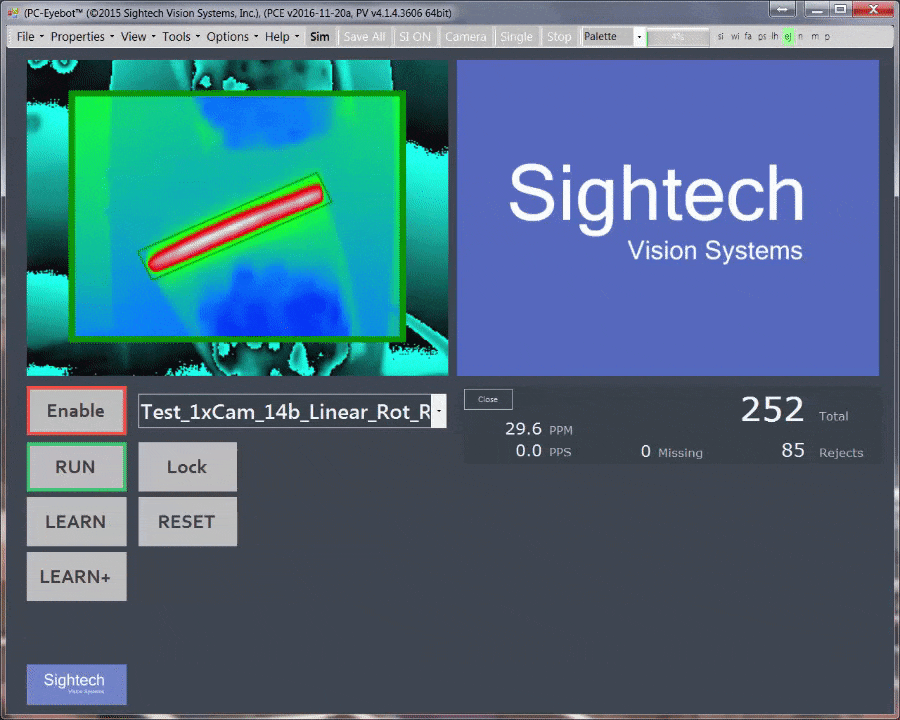Toggle the Enable button
This screenshot has height=720, width=900.
click(76, 411)
